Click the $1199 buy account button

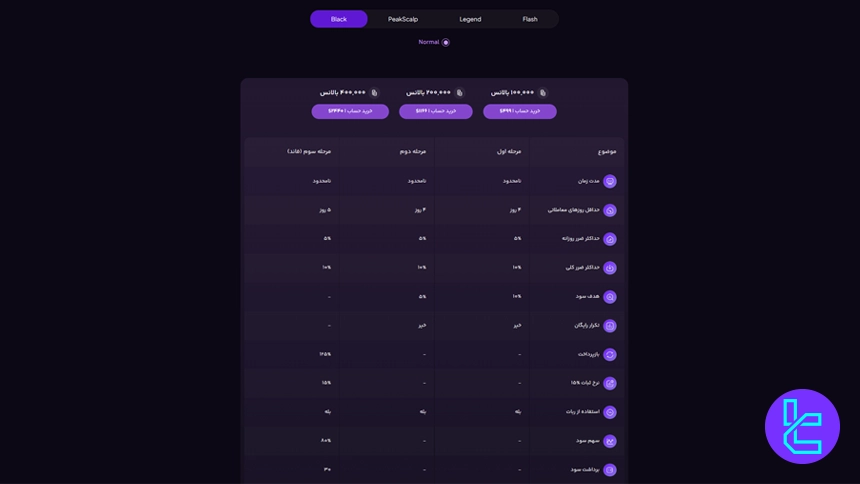pos(436,111)
